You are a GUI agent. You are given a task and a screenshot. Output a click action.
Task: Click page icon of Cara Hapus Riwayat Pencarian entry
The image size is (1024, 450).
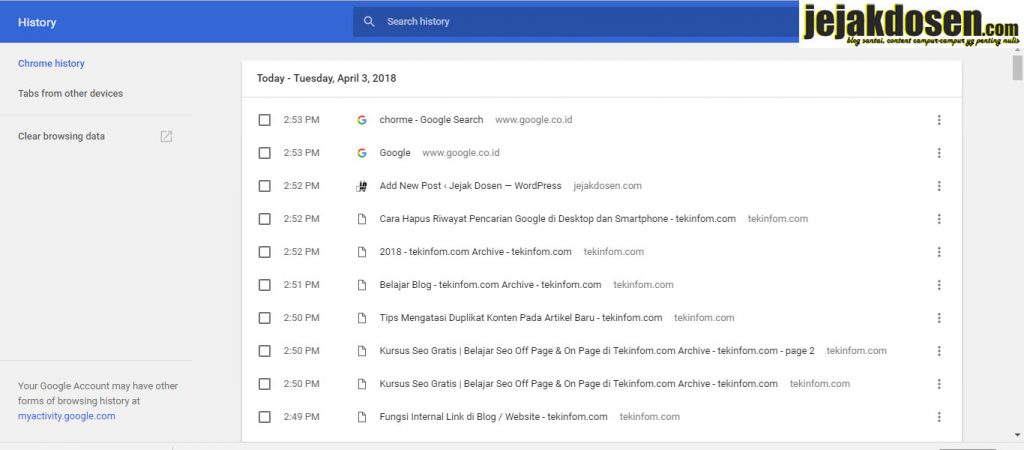coord(362,219)
